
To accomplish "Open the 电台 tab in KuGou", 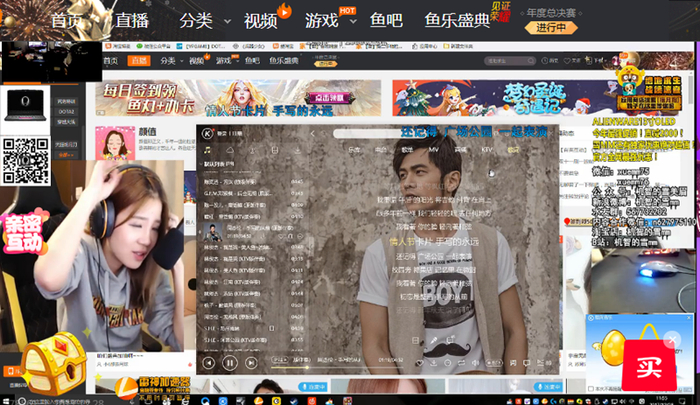I will pos(380,150).
